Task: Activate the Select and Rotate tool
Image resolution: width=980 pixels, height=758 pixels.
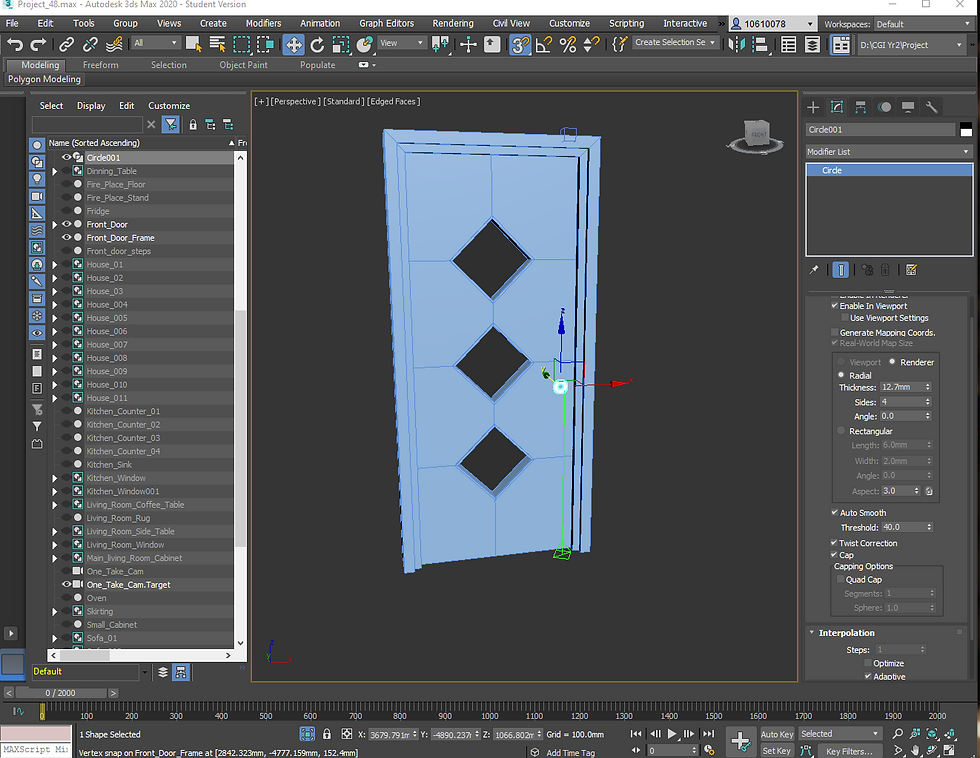Action: (x=318, y=44)
